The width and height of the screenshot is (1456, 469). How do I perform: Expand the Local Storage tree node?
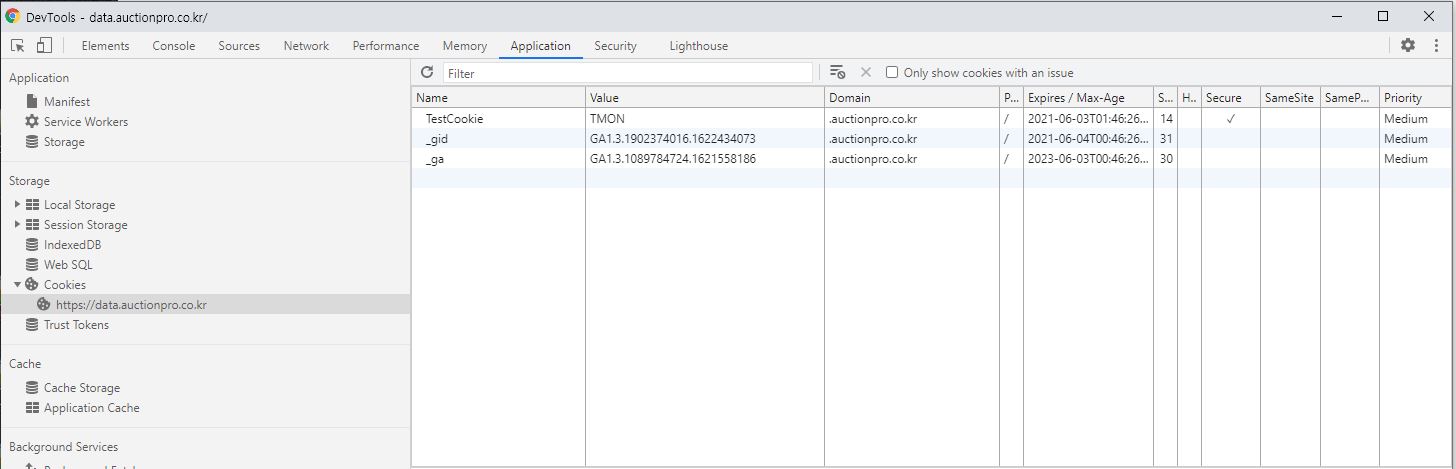pyautogui.click(x=17, y=205)
